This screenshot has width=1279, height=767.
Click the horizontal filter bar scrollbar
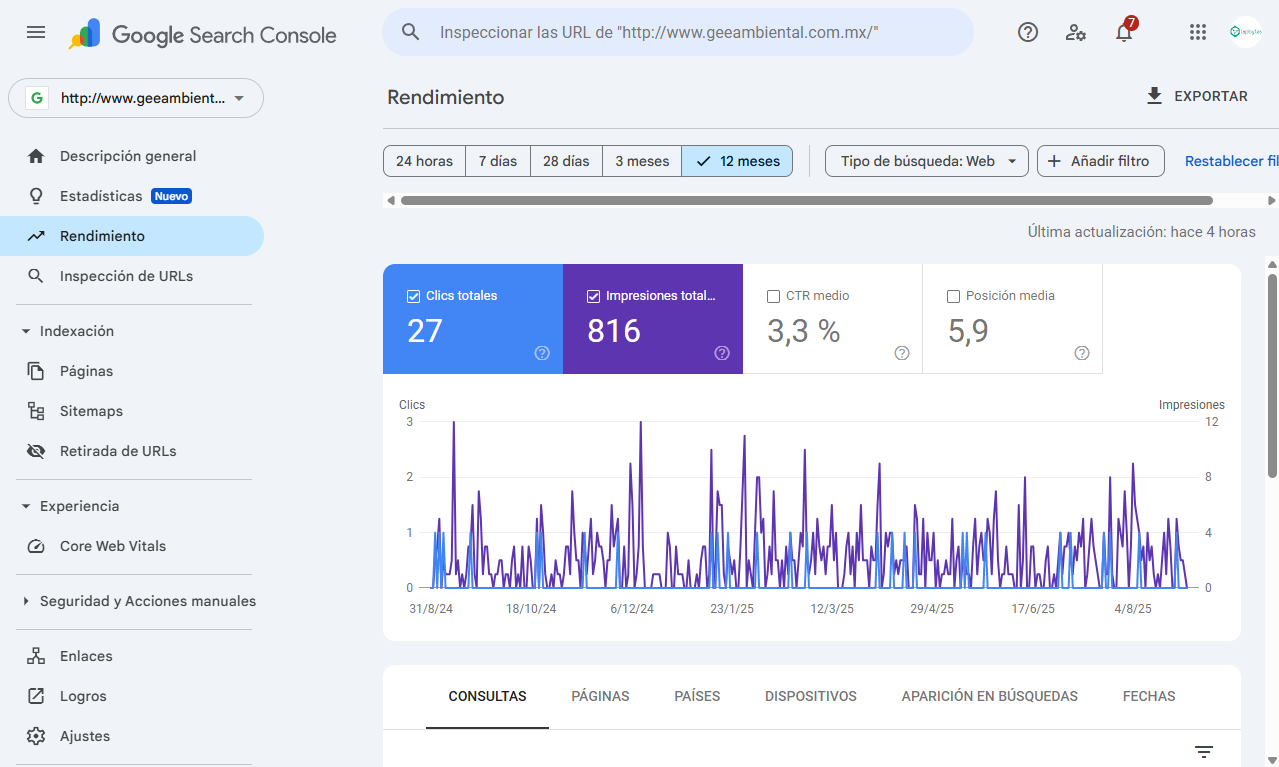[x=806, y=200]
